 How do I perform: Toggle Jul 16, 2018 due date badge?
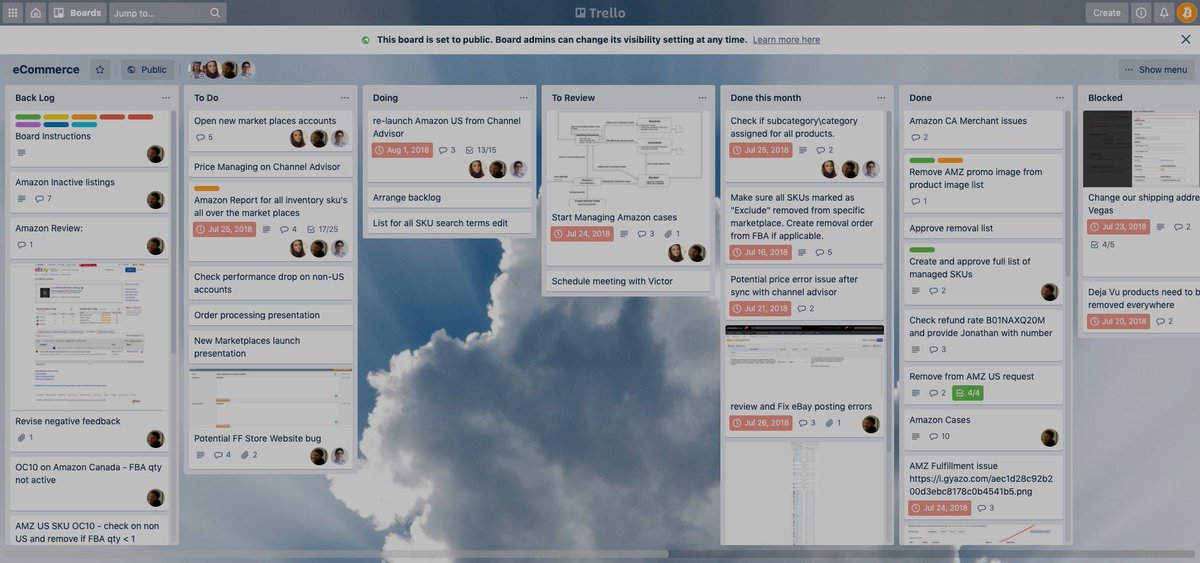coord(761,252)
